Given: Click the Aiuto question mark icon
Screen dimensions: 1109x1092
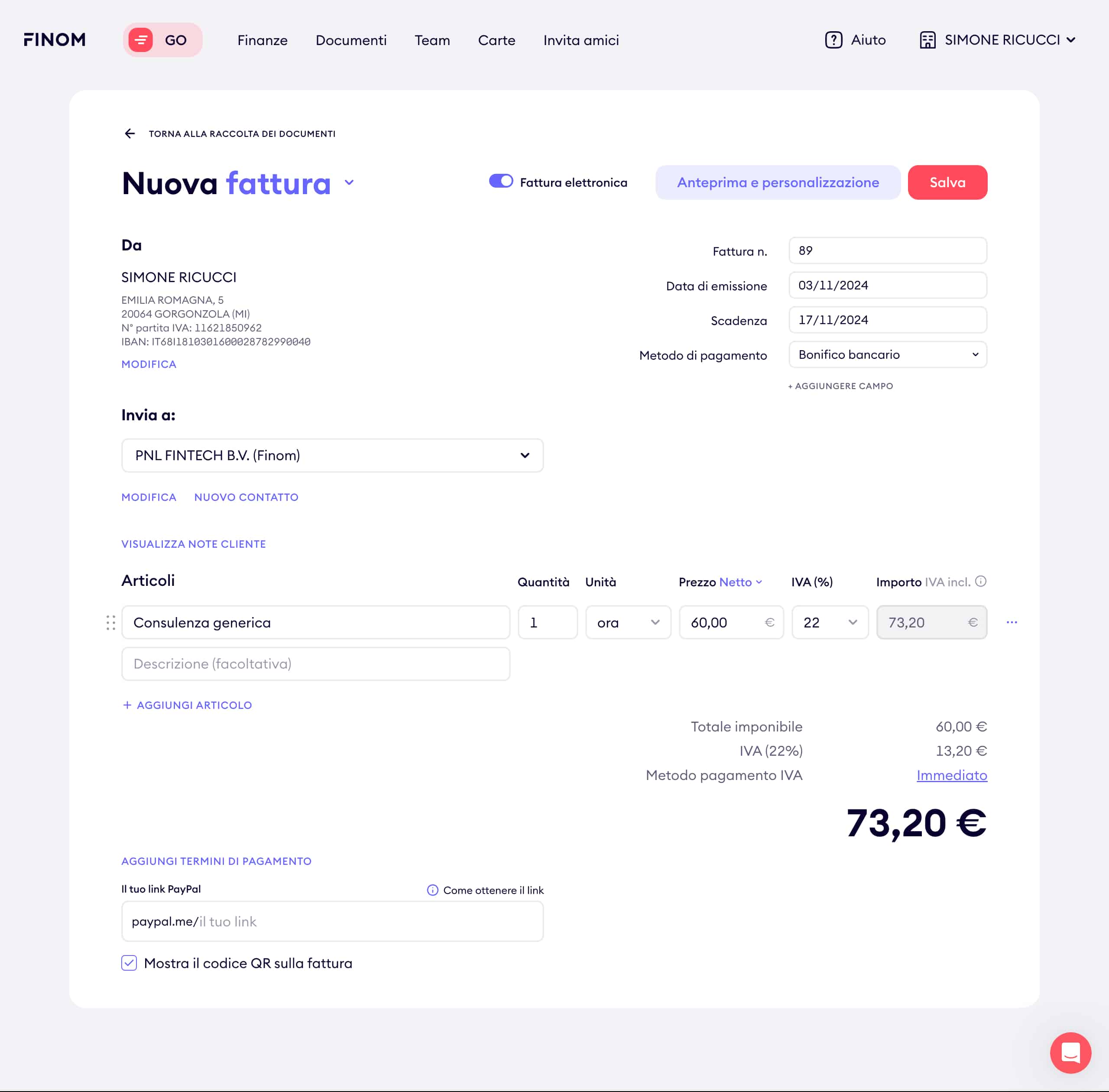Looking at the screenshot, I should pyautogui.click(x=833, y=39).
